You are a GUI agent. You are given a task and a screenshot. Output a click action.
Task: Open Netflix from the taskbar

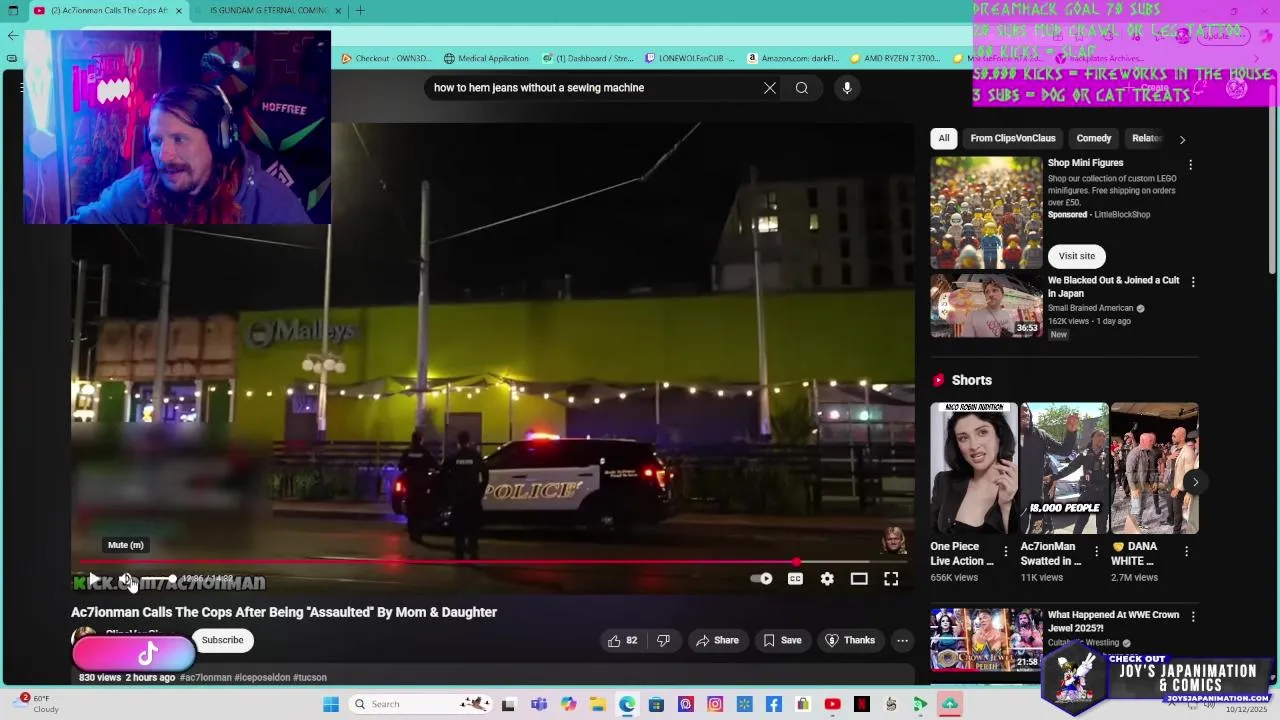[x=862, y=704]
